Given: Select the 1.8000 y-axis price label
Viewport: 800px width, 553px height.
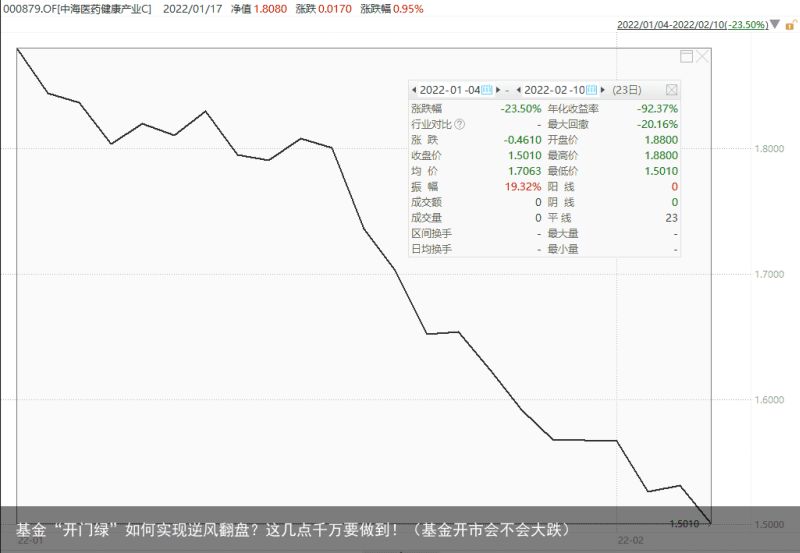Looking at the screenshot, I should [769, 148].
